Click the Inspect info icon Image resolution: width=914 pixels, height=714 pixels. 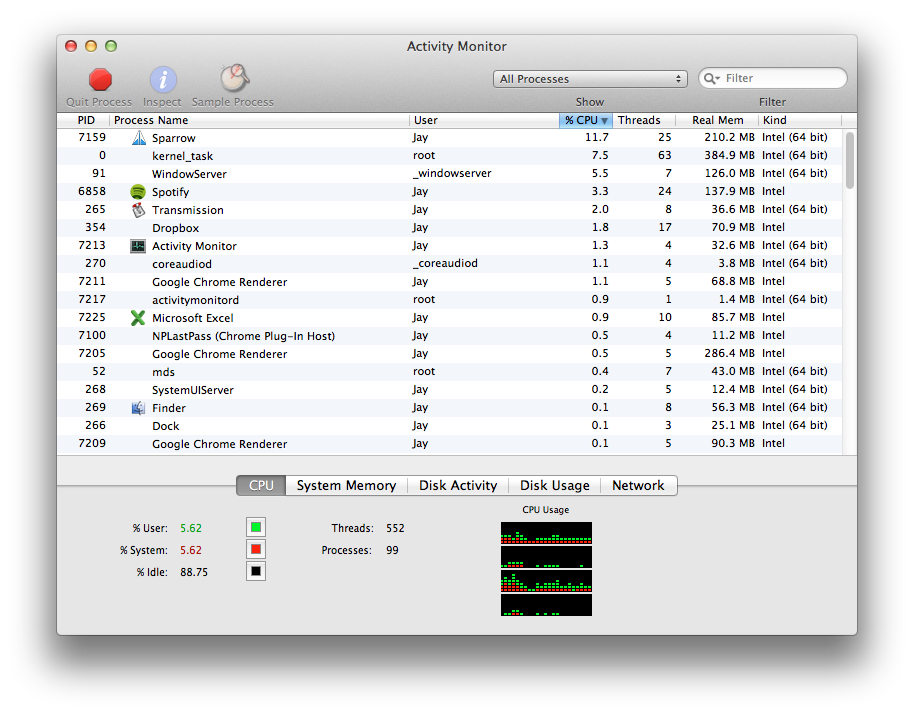163,79
